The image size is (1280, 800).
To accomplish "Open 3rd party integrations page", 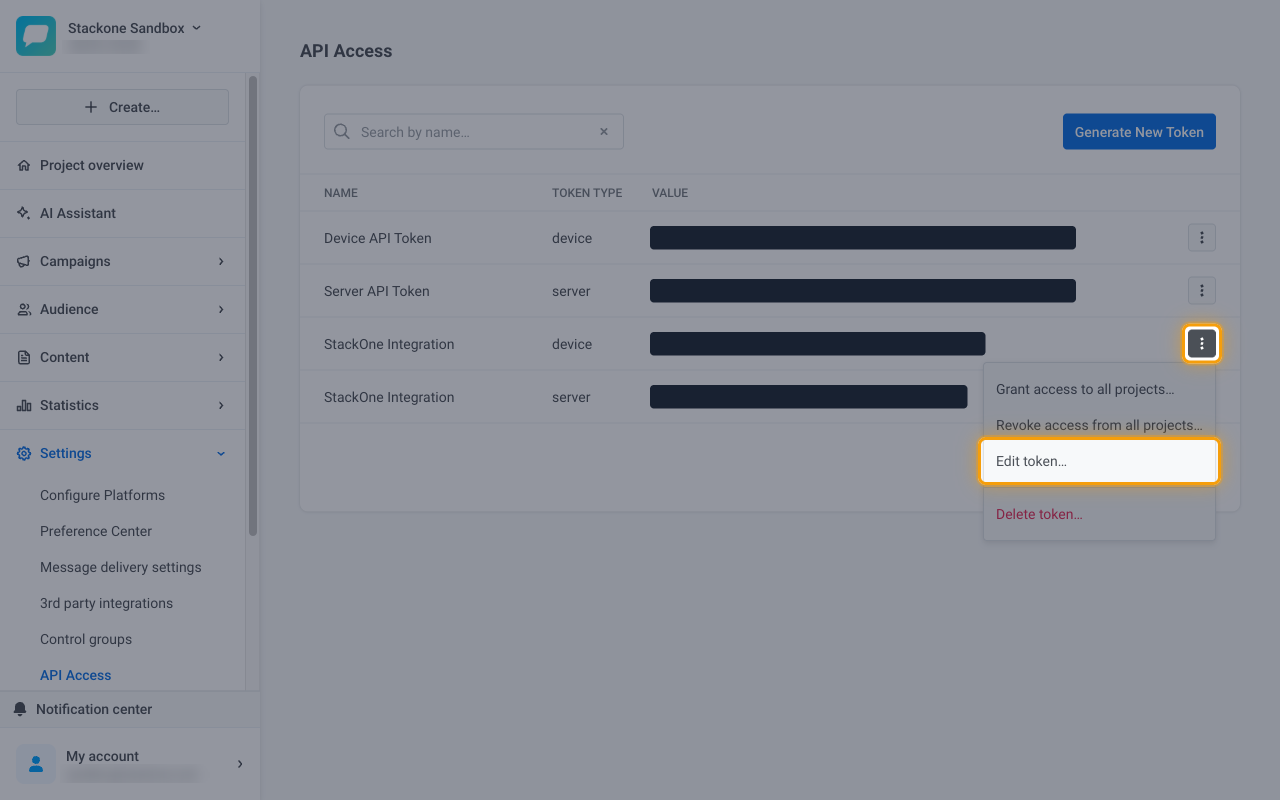I will [106, 603].
